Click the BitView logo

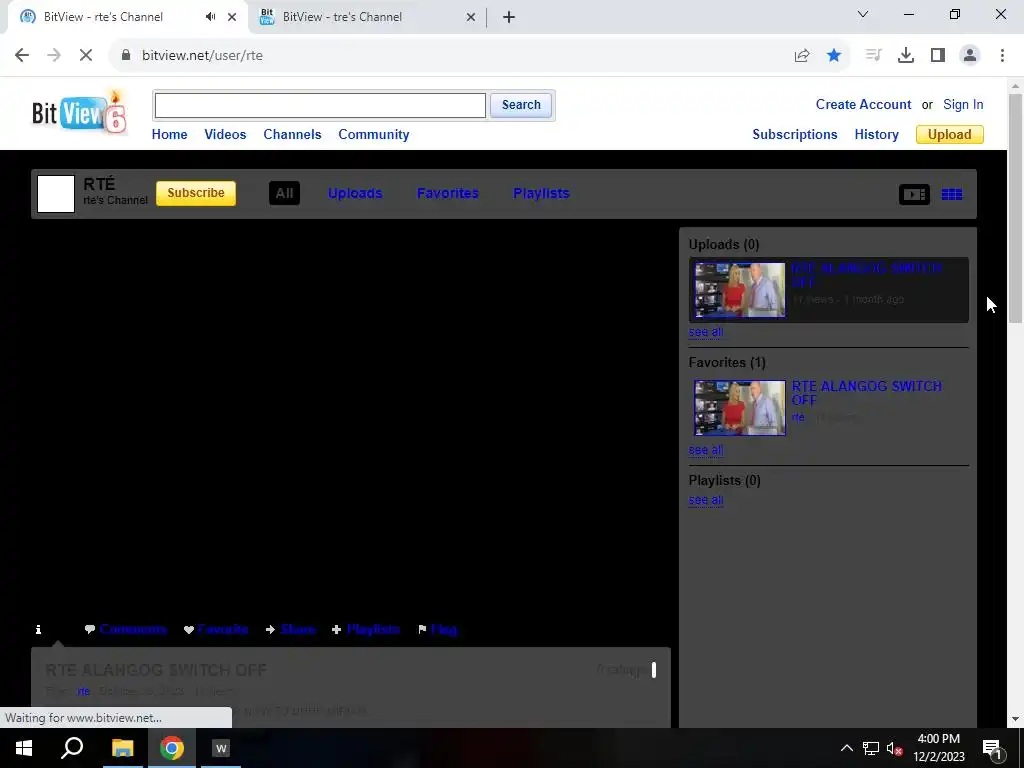click(x=79, y=113)
